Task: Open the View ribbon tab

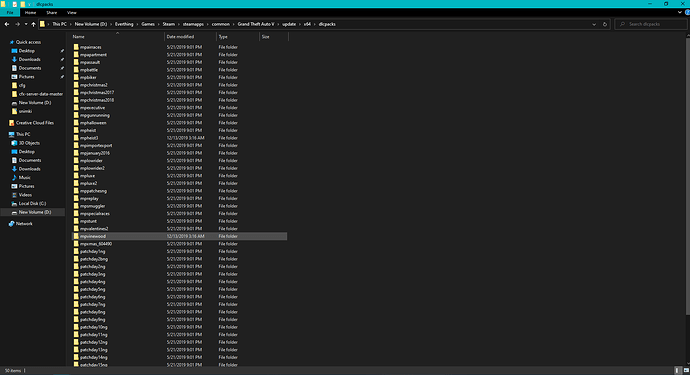Action: coord(72,12)
